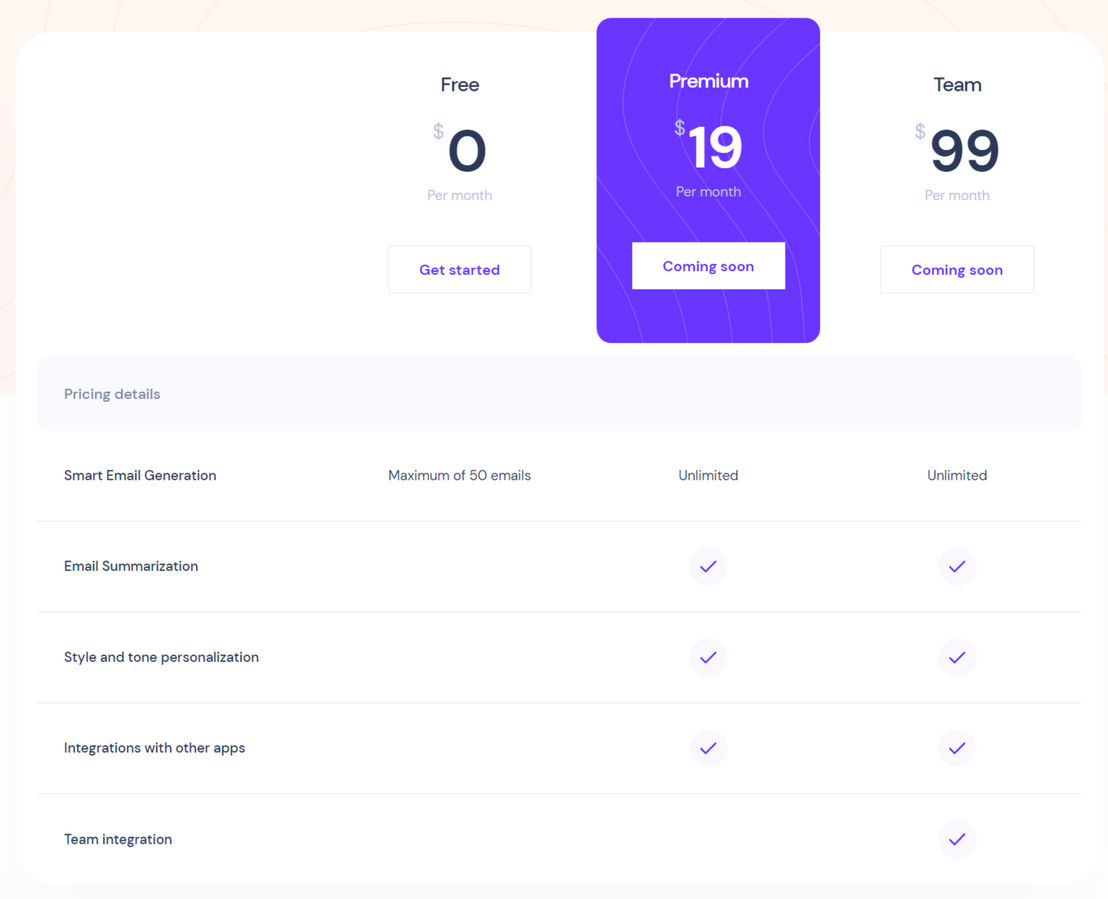Image resolution: width=1108 pixels, height=899 pixels.
Task: Click Coming soon button under Team plan
Action: 957,269
